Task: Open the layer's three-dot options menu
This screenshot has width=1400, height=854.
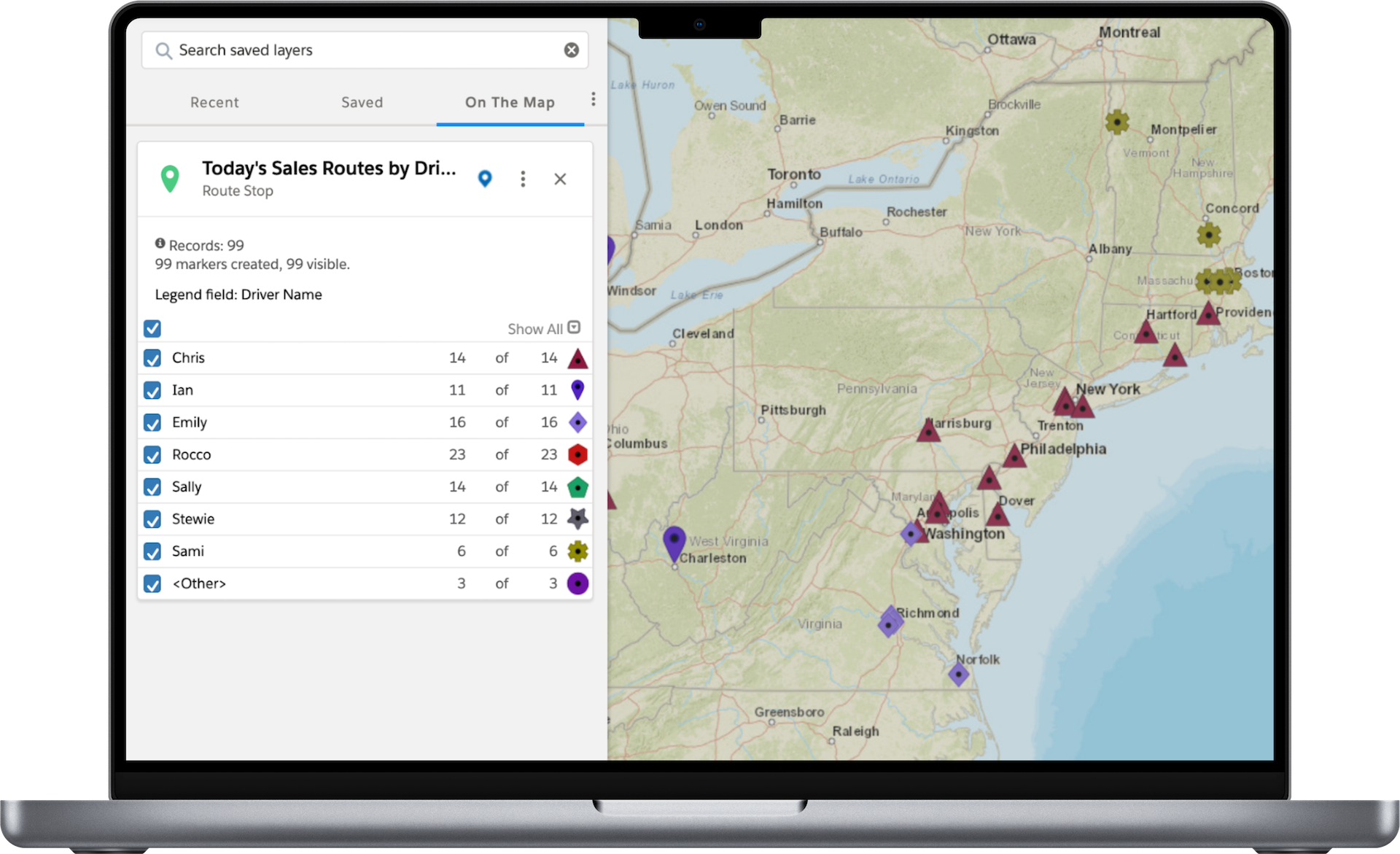Action: click(523, 179)
